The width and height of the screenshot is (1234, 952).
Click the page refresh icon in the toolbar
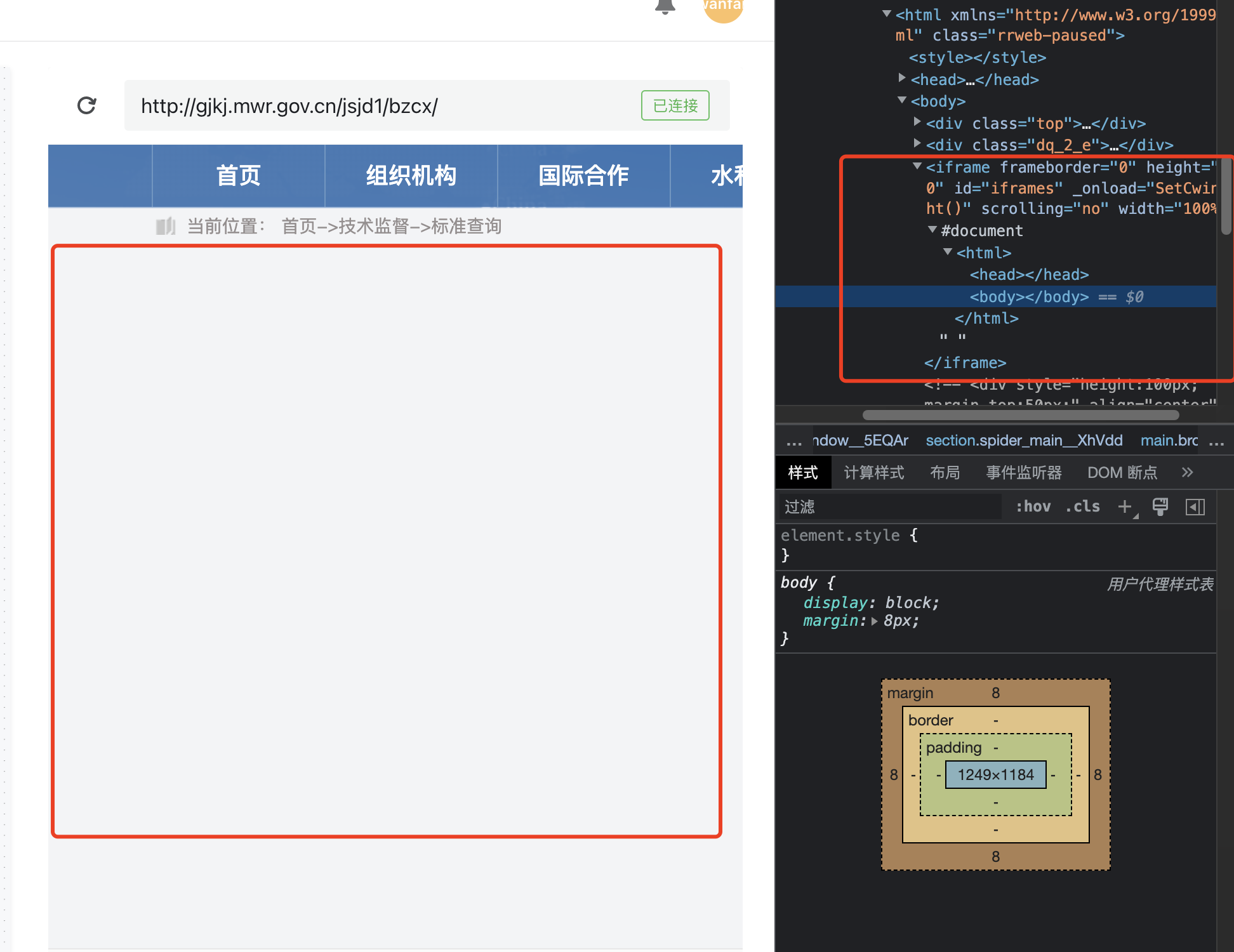(x=87, y=105)
